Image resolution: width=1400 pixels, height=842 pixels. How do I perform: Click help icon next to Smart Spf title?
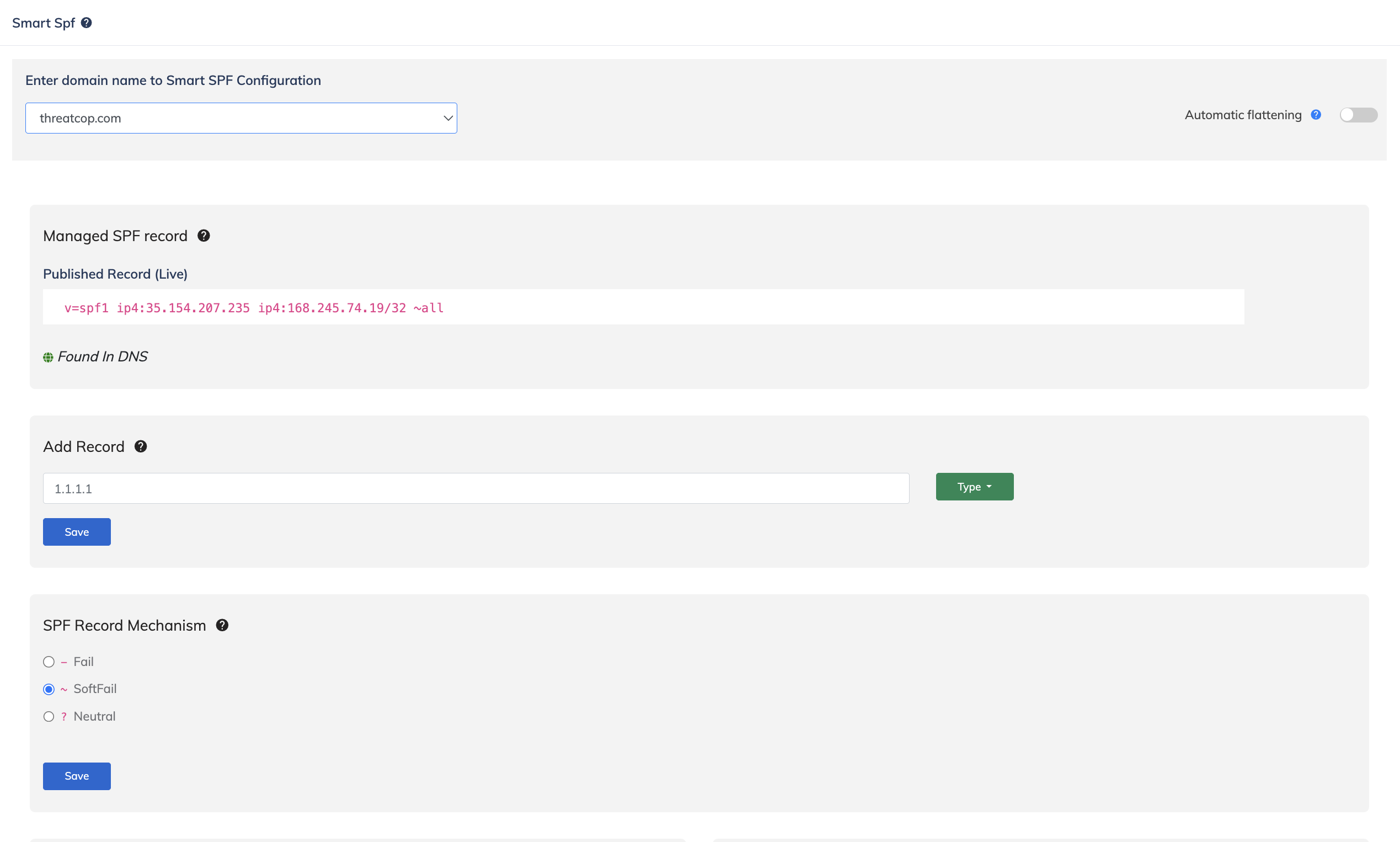point(86,23)
